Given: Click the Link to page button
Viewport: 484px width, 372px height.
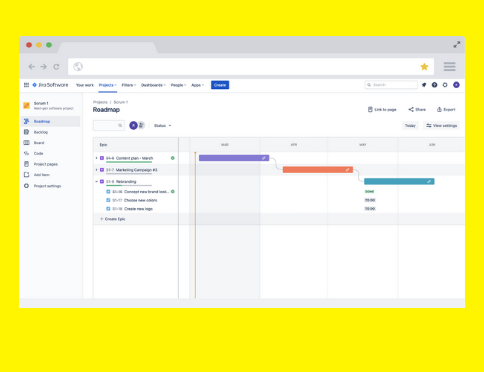Looking at the screenshot, I should pyautogui.click(x=382, y=109).
